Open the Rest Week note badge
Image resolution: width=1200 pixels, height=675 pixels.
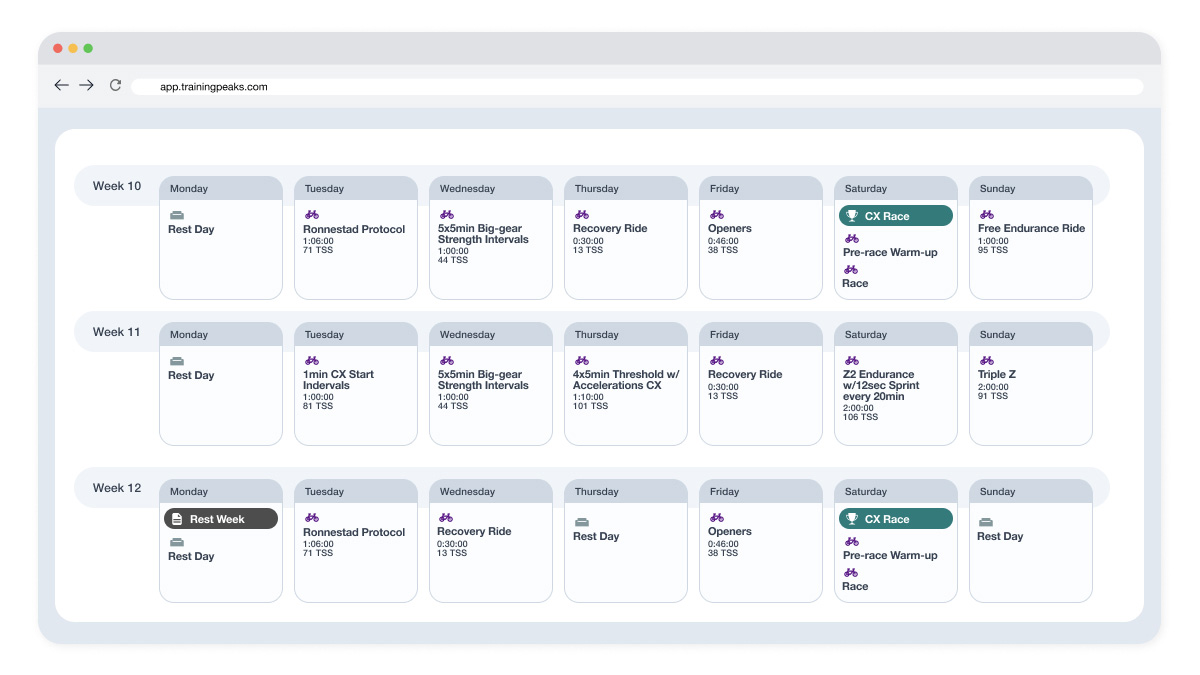[x=221, y=519]
